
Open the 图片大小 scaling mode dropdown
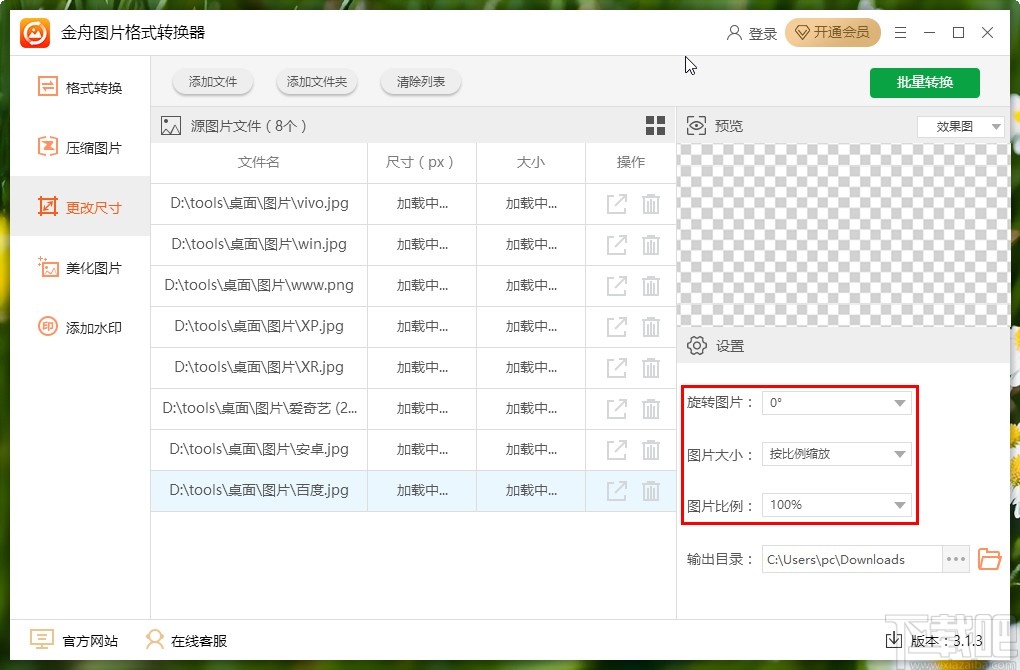click(x=836, y=453)
